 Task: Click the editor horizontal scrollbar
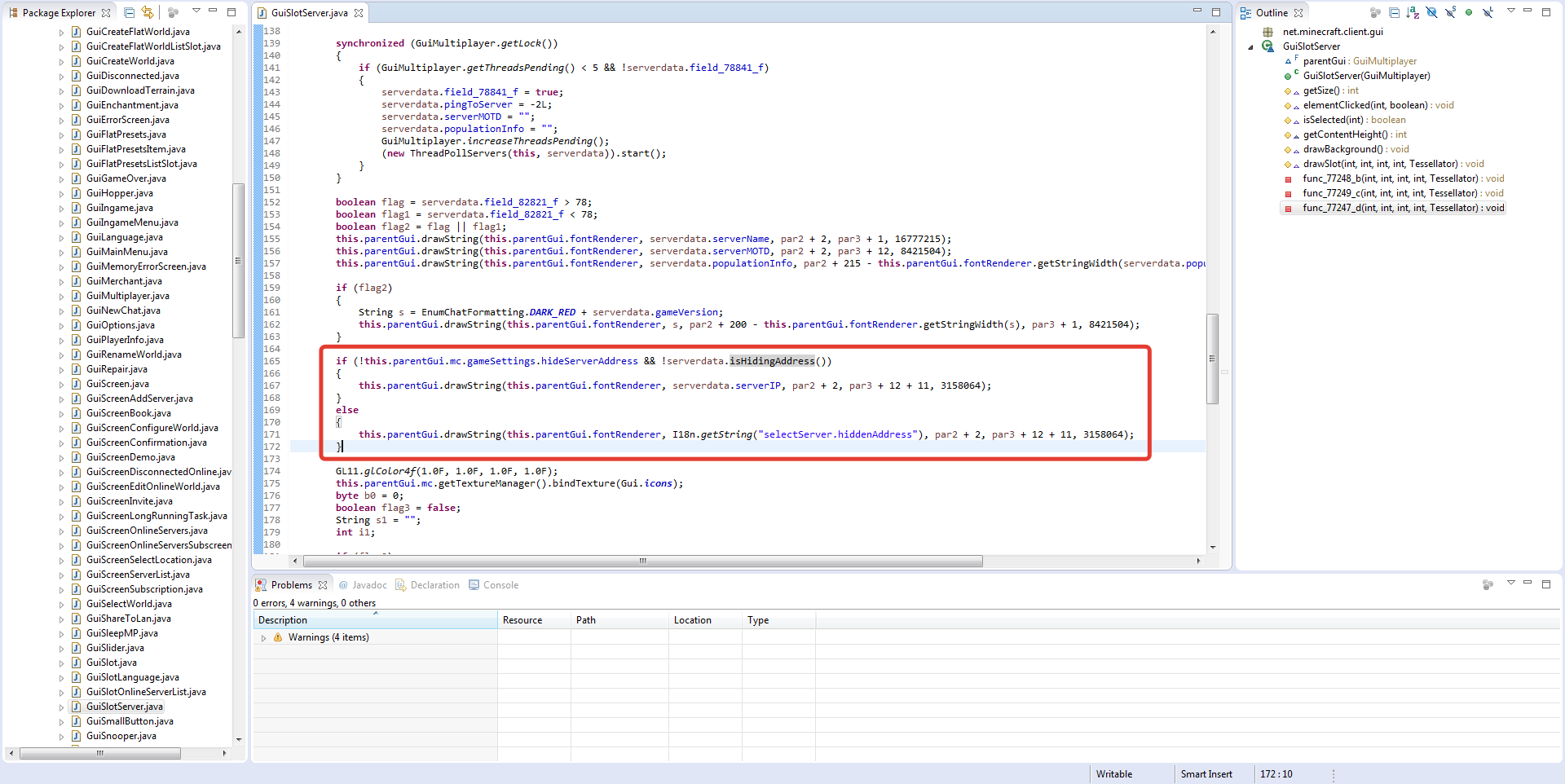(x=642, y=561)
